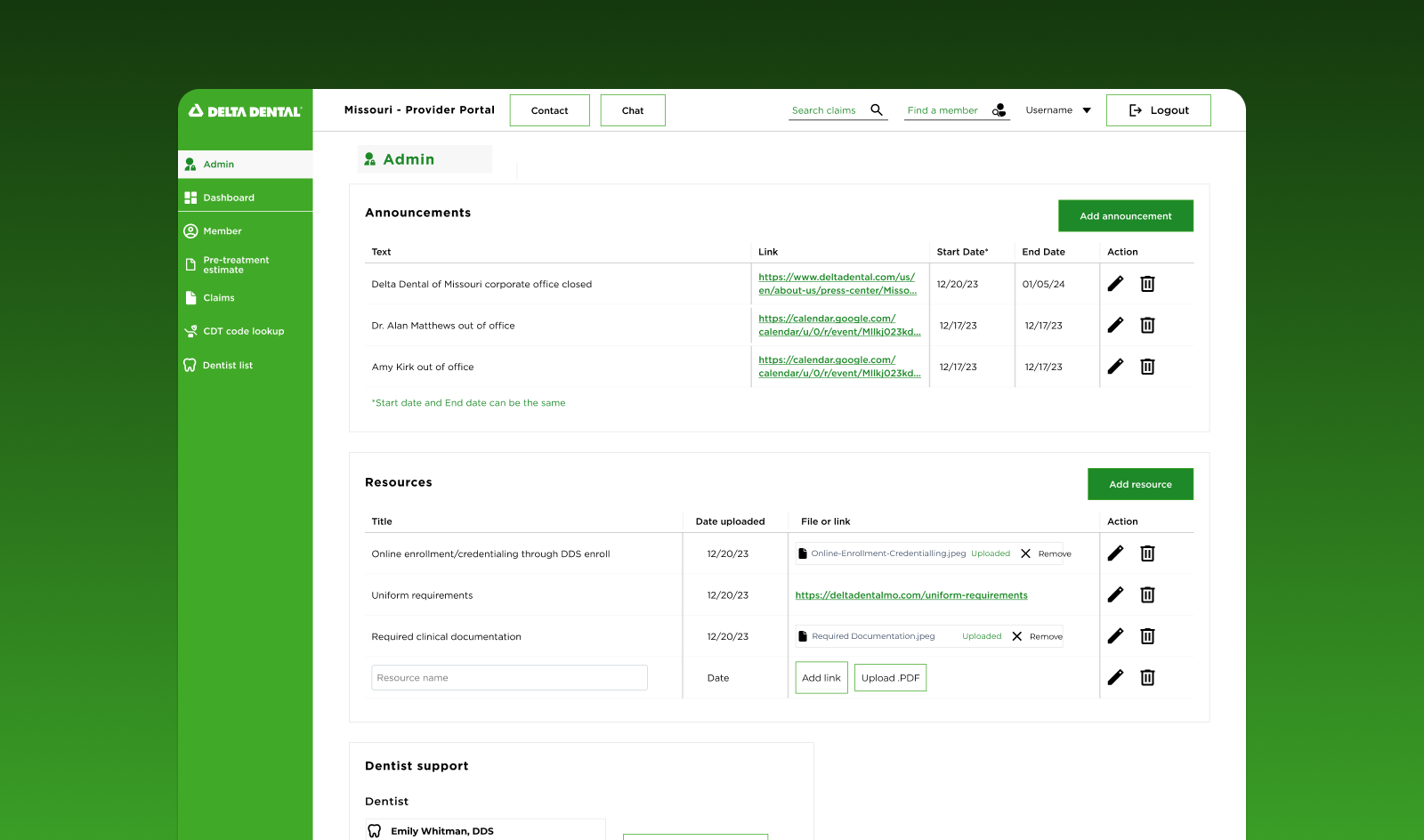The height and width of the screenshot is (840, 1424).
Task: Click the search claims magnifier icon
Action: [877, 110]
